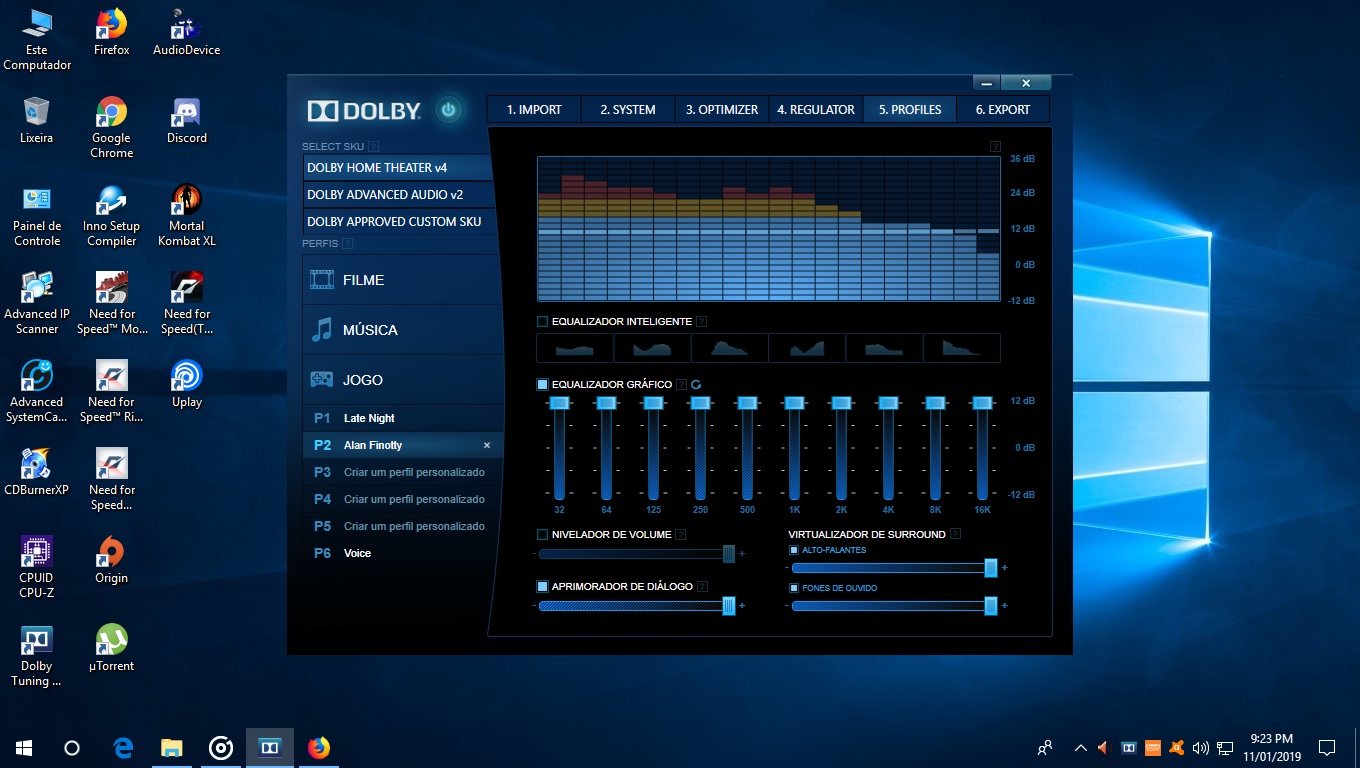
Task: Click the 16K equalizer slider handle
Action: (982, 403)
